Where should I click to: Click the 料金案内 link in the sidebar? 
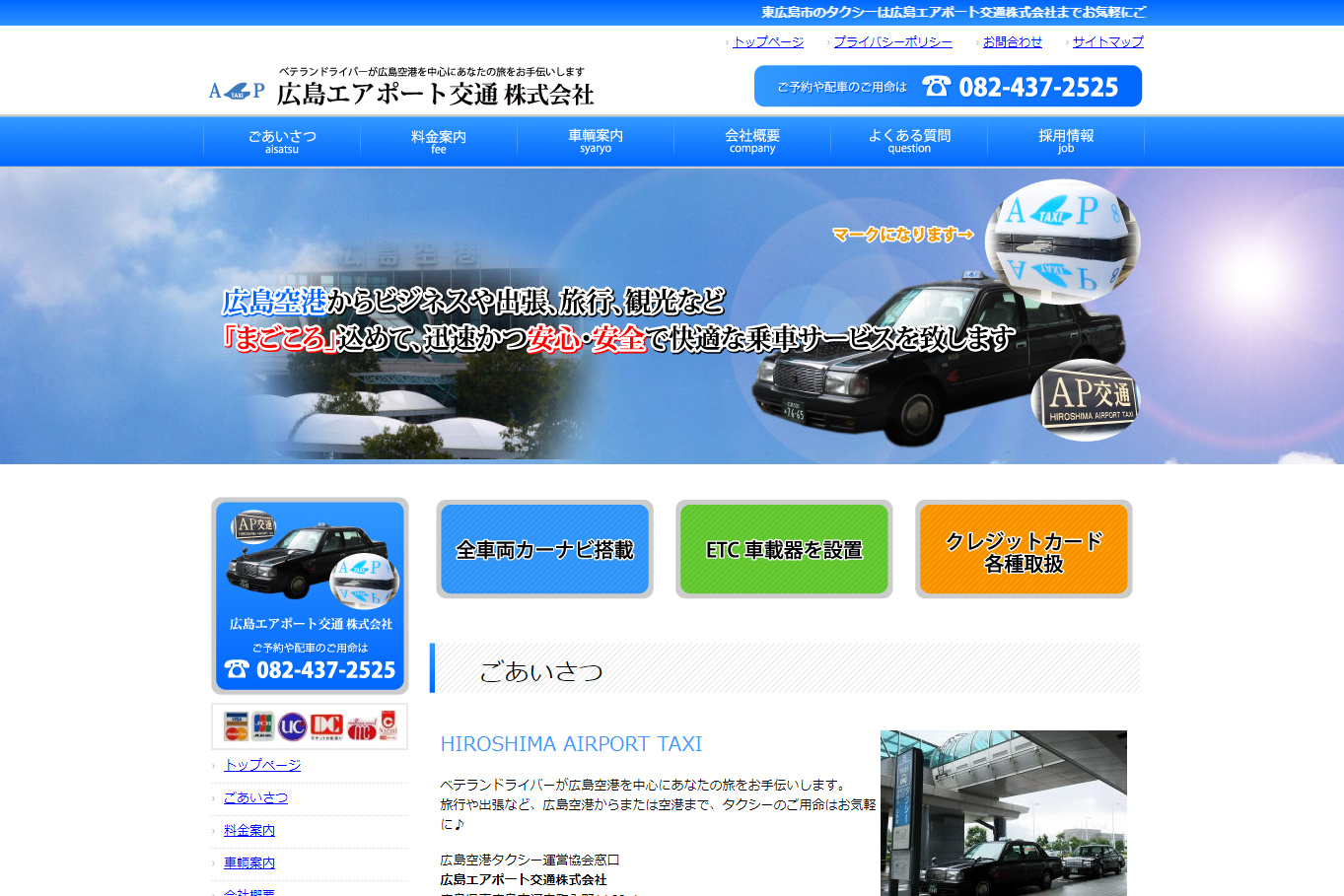pos(249,830)
